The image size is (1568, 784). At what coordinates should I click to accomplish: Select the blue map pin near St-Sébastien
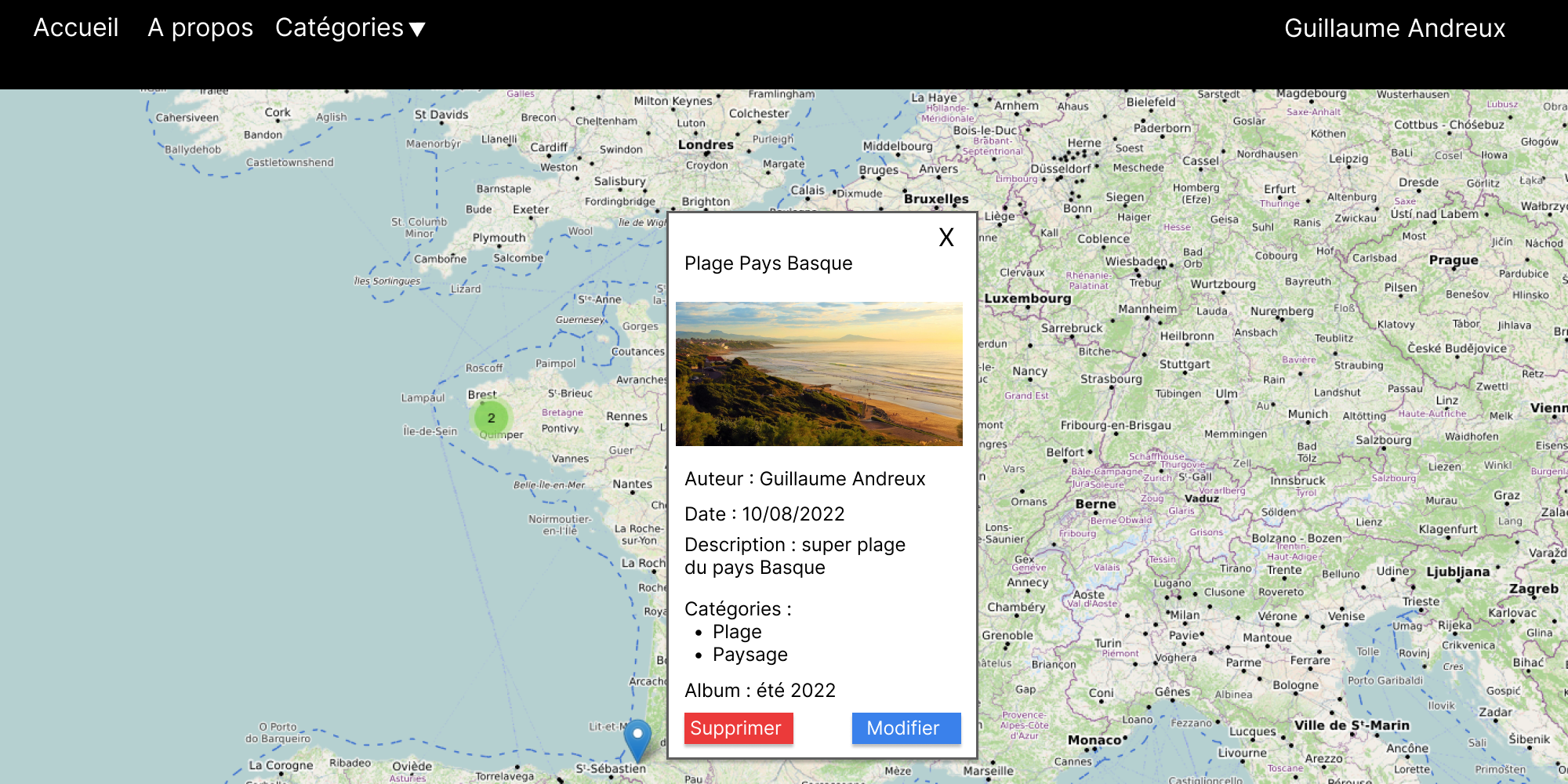pos(637,738)
